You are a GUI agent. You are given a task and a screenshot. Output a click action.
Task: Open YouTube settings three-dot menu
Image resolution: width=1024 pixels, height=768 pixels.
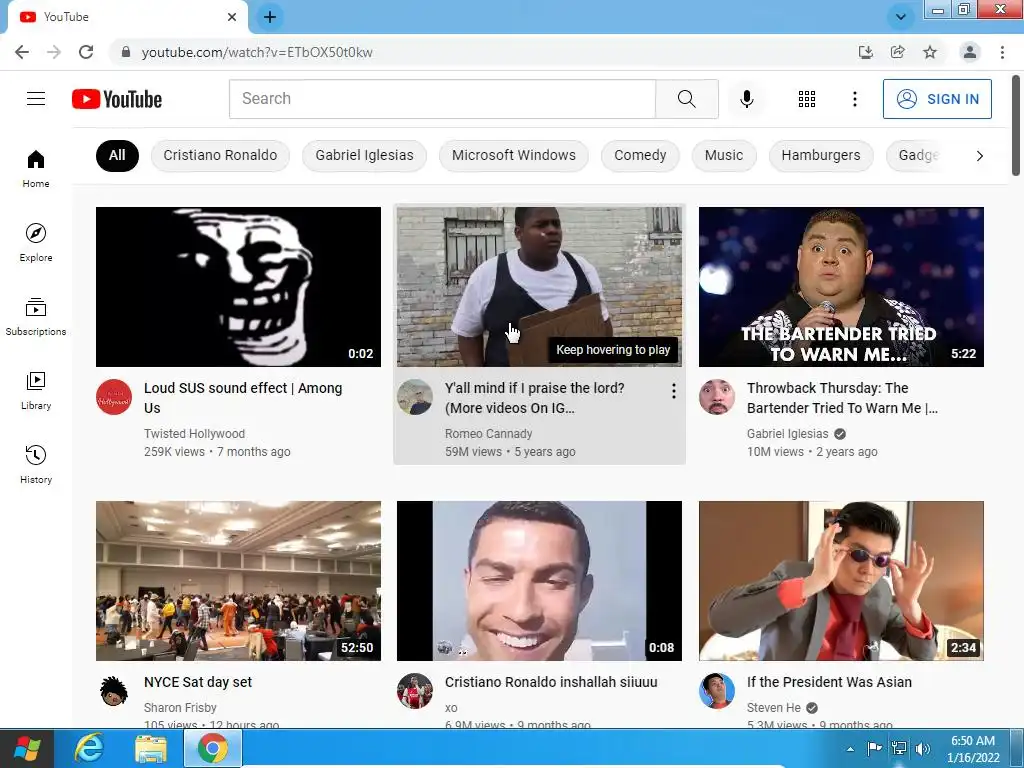click(x=854, y=99)
